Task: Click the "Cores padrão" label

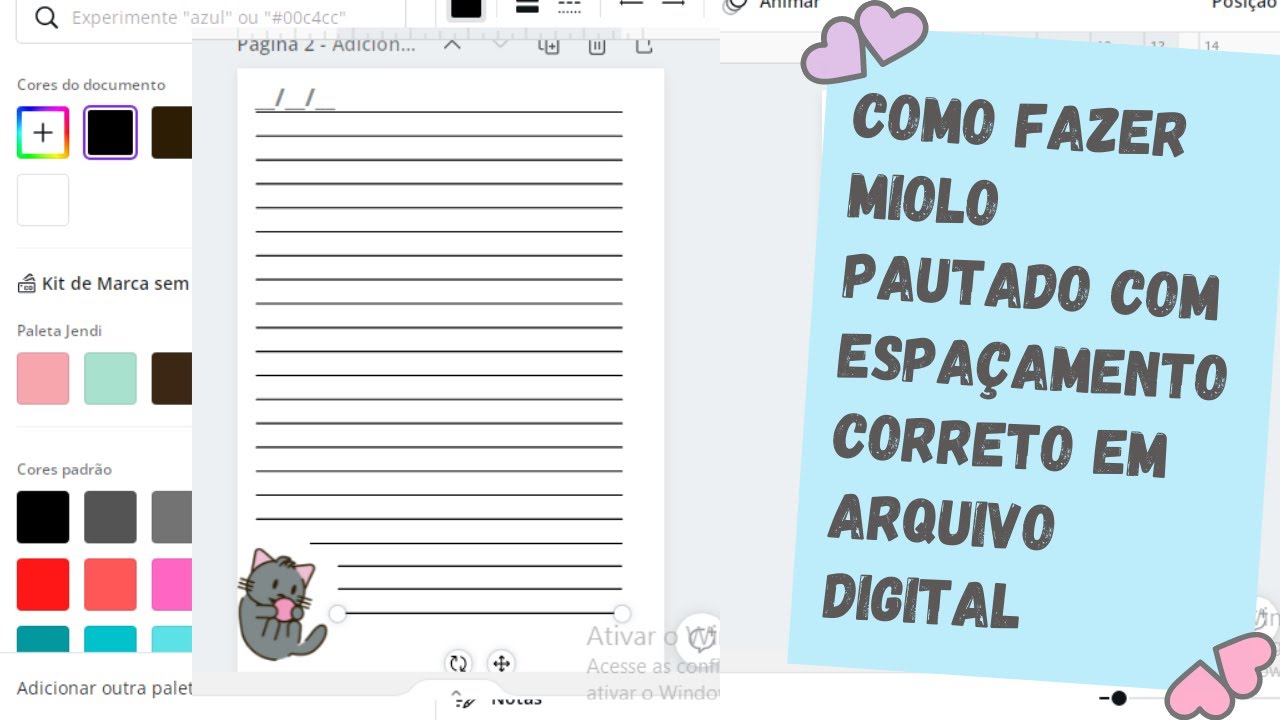Action: click(x=64, y=470)
